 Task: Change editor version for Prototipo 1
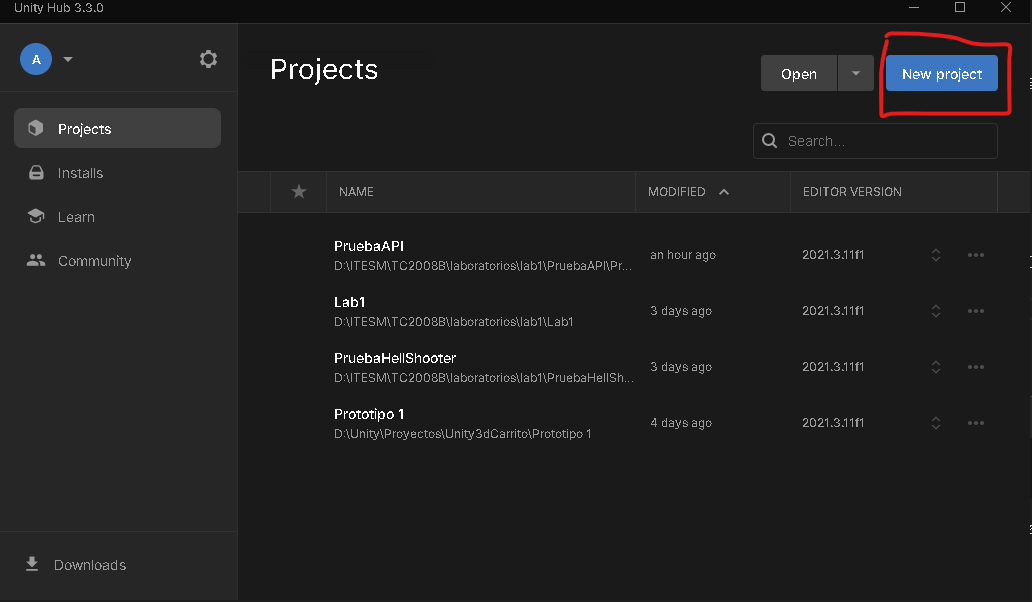(x=936, y=423)
